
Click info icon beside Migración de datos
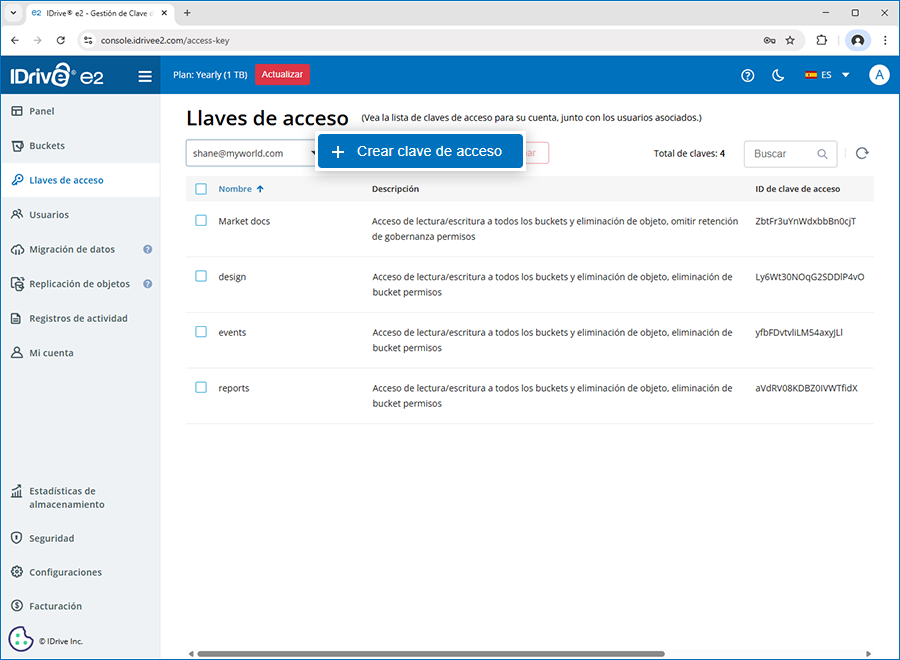[x=147, y=249]
